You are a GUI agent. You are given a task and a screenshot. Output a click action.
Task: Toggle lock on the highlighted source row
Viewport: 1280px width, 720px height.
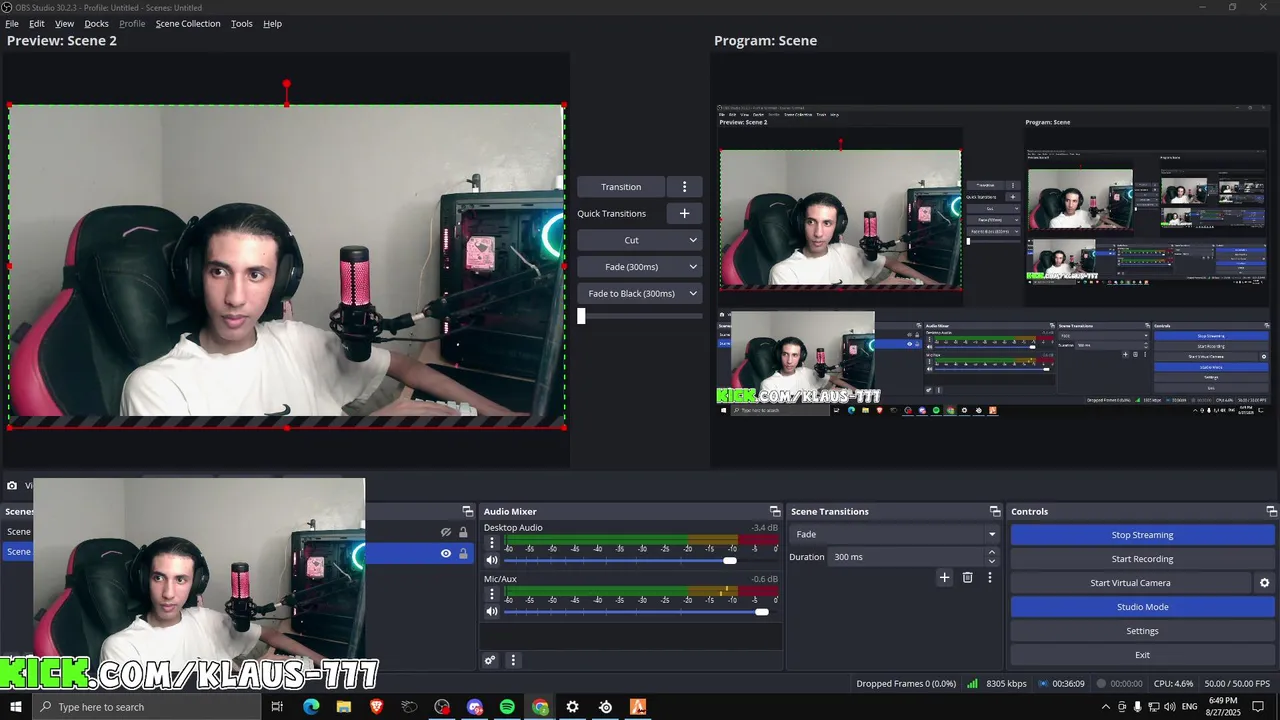[x=463, y=553]
